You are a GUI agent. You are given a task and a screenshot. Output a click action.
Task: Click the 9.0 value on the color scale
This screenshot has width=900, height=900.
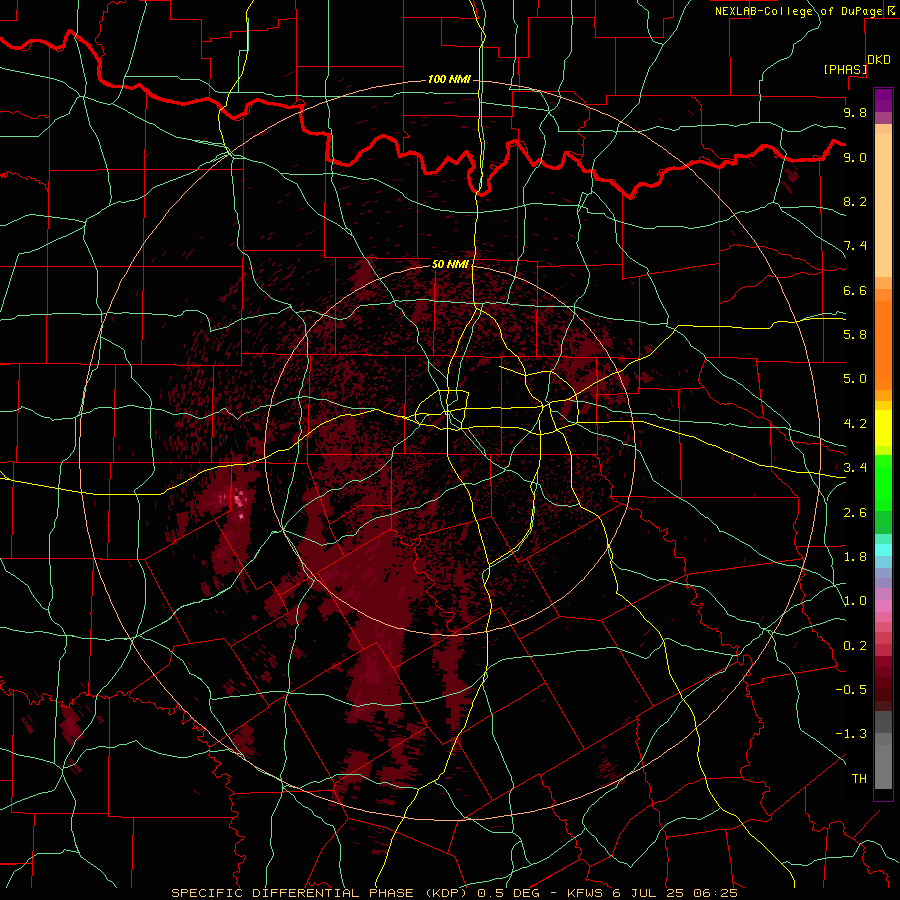(855, 157)
